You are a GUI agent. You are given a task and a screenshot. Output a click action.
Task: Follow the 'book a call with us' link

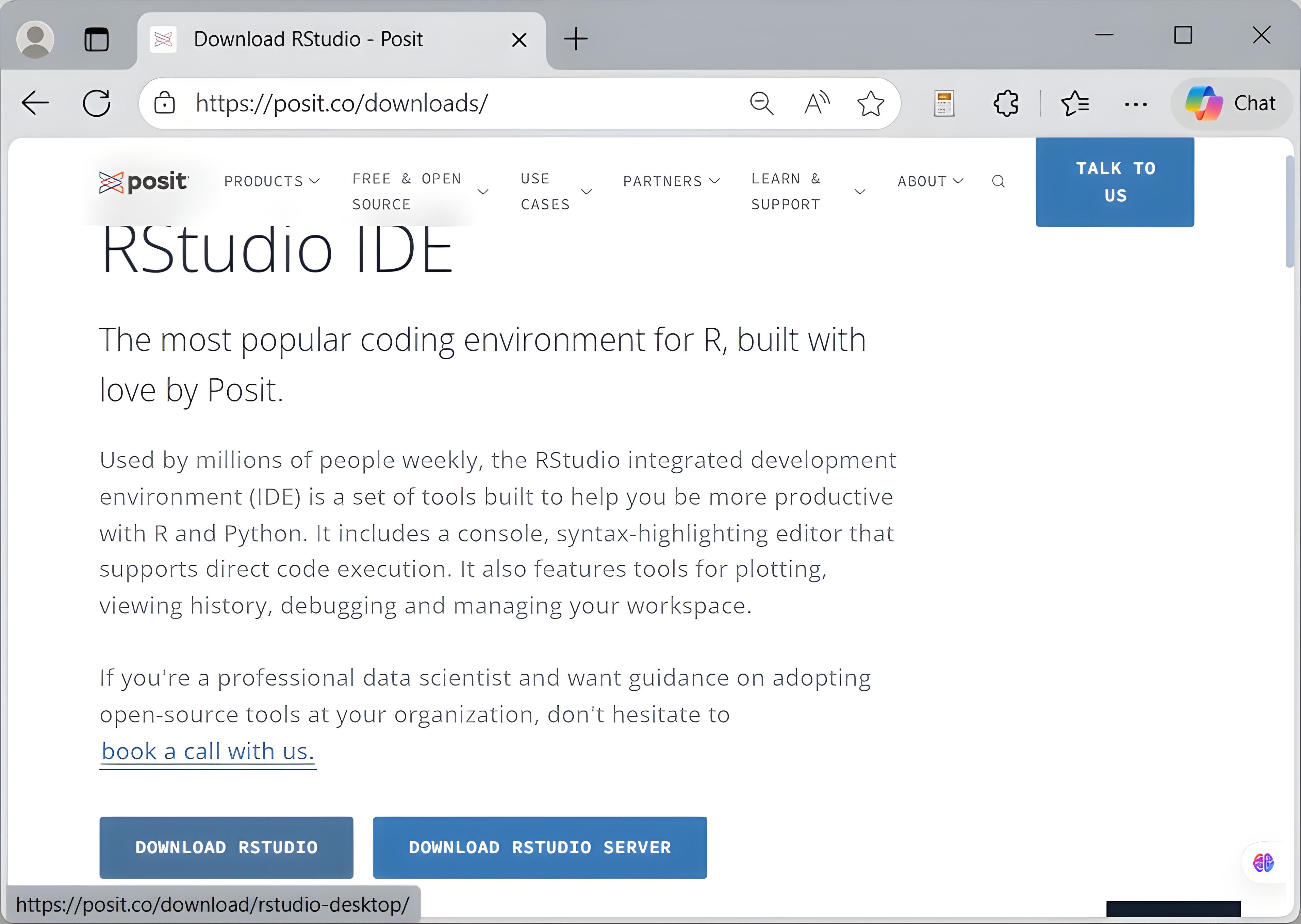point(208,752)
